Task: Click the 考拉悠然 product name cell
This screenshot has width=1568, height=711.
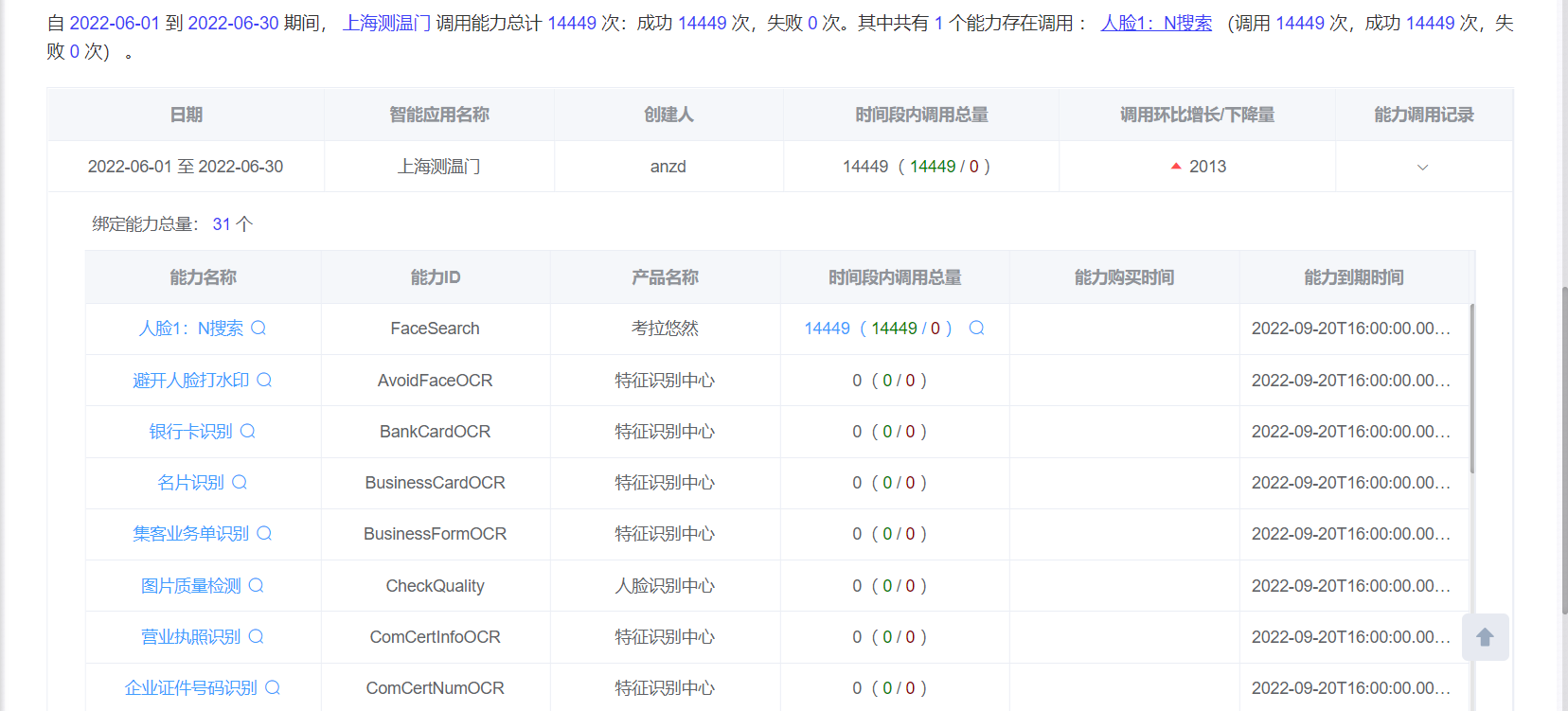Action: (665, 329)
